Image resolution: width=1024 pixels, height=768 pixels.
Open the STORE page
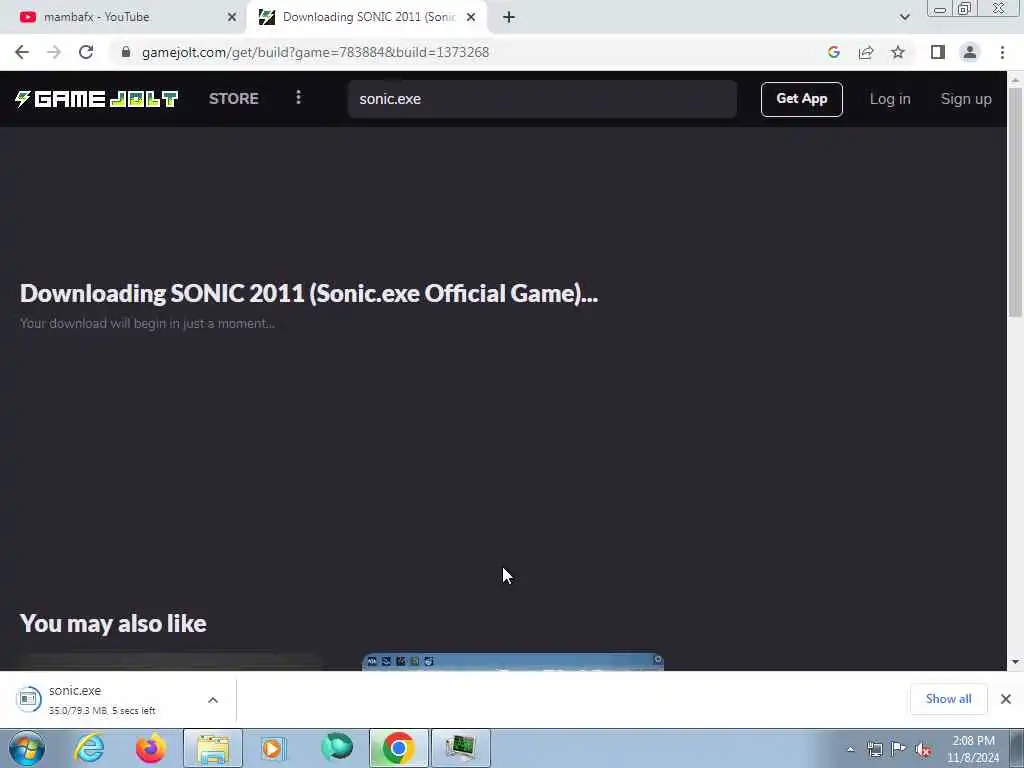click(x=234, y=99)
